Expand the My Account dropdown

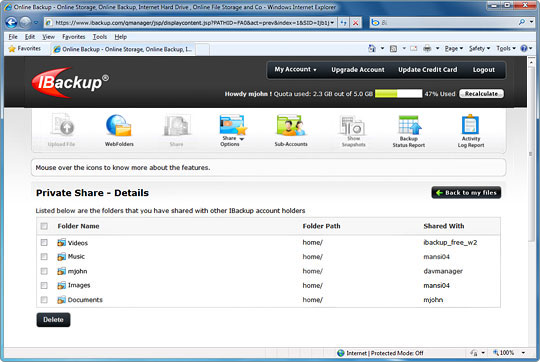[x=295, y=70]
